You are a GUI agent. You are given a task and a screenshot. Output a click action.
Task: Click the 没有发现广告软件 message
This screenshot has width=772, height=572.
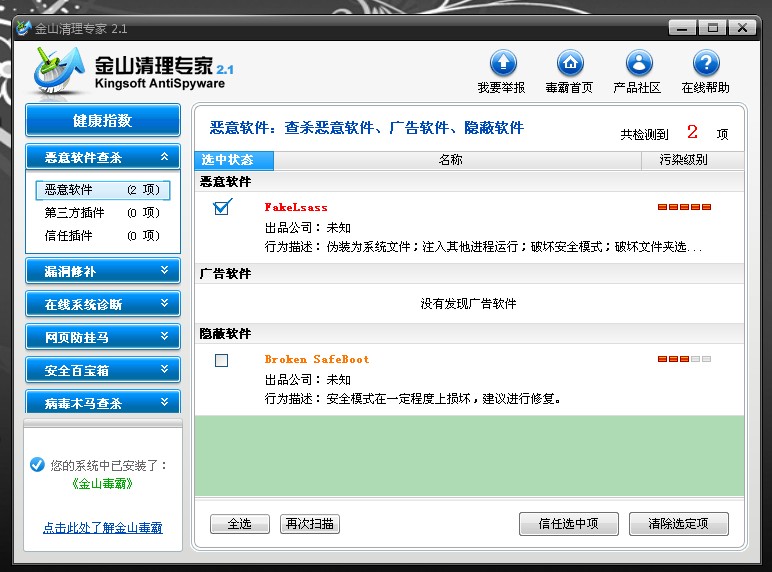tap(468, 304)
